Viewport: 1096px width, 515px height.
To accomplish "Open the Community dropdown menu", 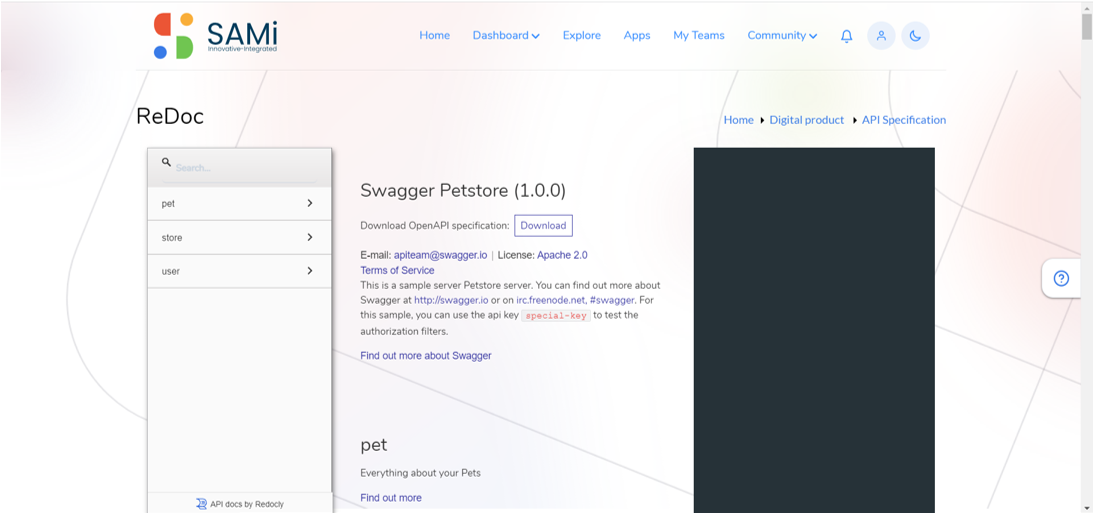I will 782,36.
